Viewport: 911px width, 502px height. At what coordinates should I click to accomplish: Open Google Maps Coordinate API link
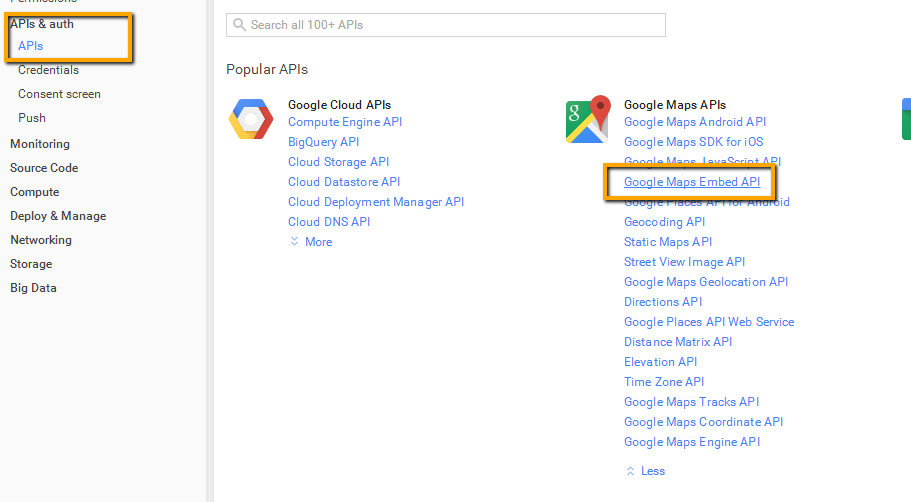coord(704,422)
